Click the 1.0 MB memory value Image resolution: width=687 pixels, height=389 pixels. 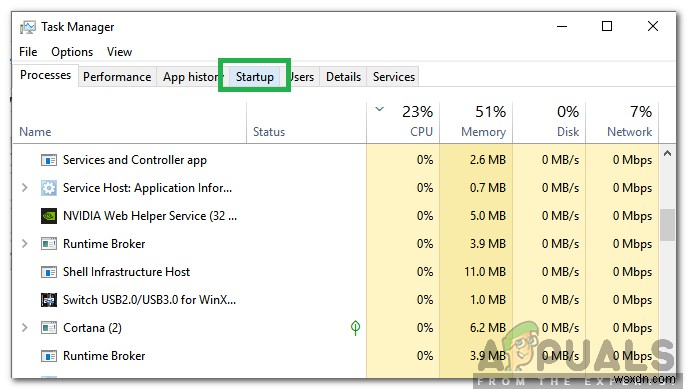(488, 300)
